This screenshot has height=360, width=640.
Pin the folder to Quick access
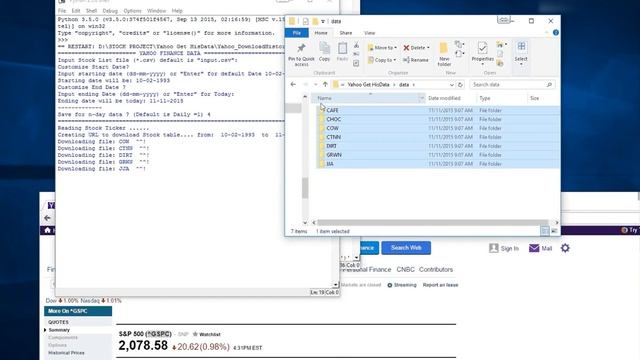(x=301, y=54)
